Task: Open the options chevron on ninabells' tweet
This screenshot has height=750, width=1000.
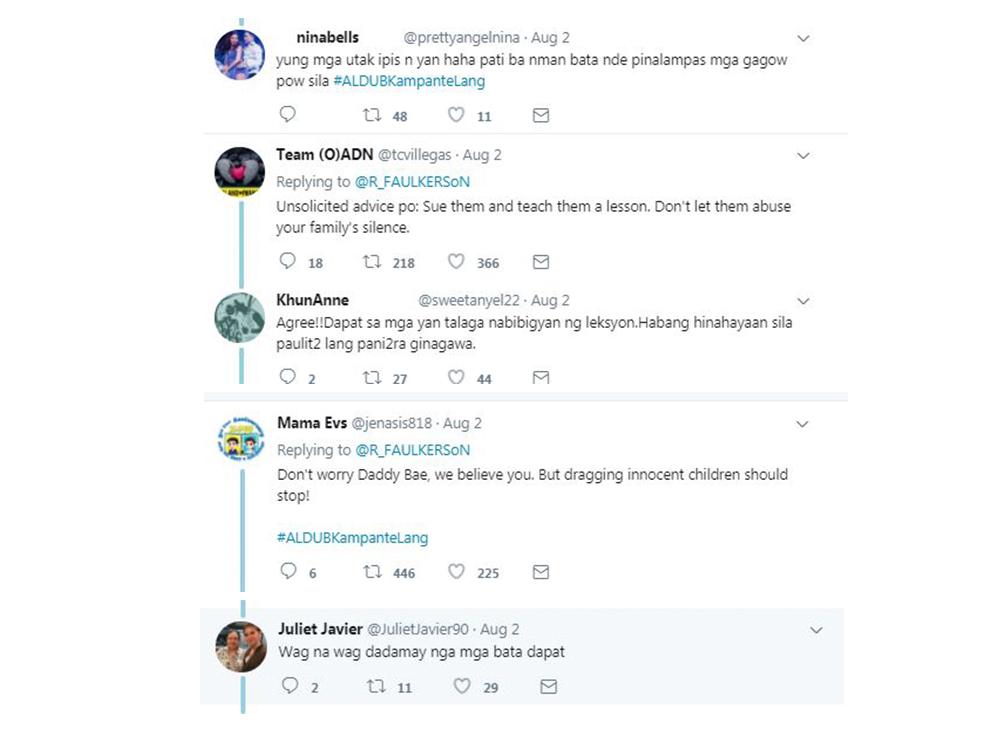Action: (802, 39)
